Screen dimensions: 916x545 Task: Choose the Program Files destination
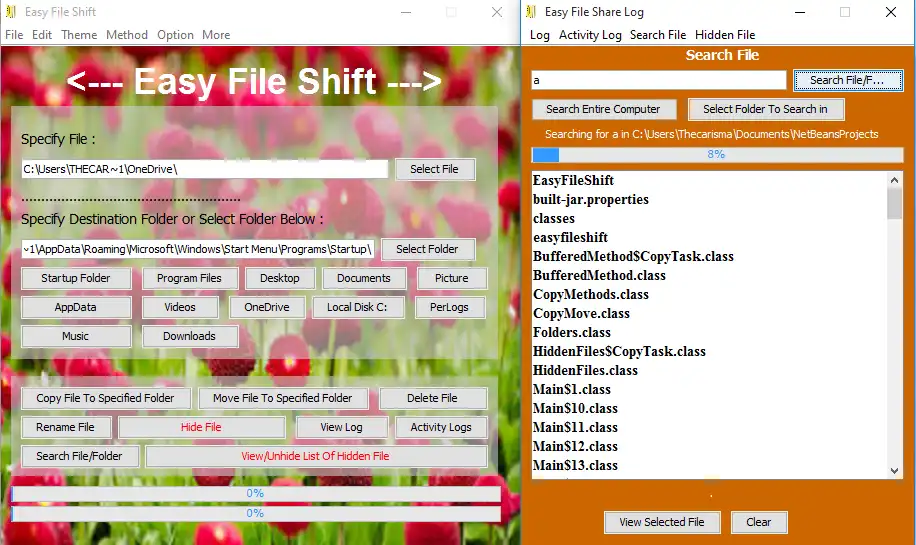point(189,278)
